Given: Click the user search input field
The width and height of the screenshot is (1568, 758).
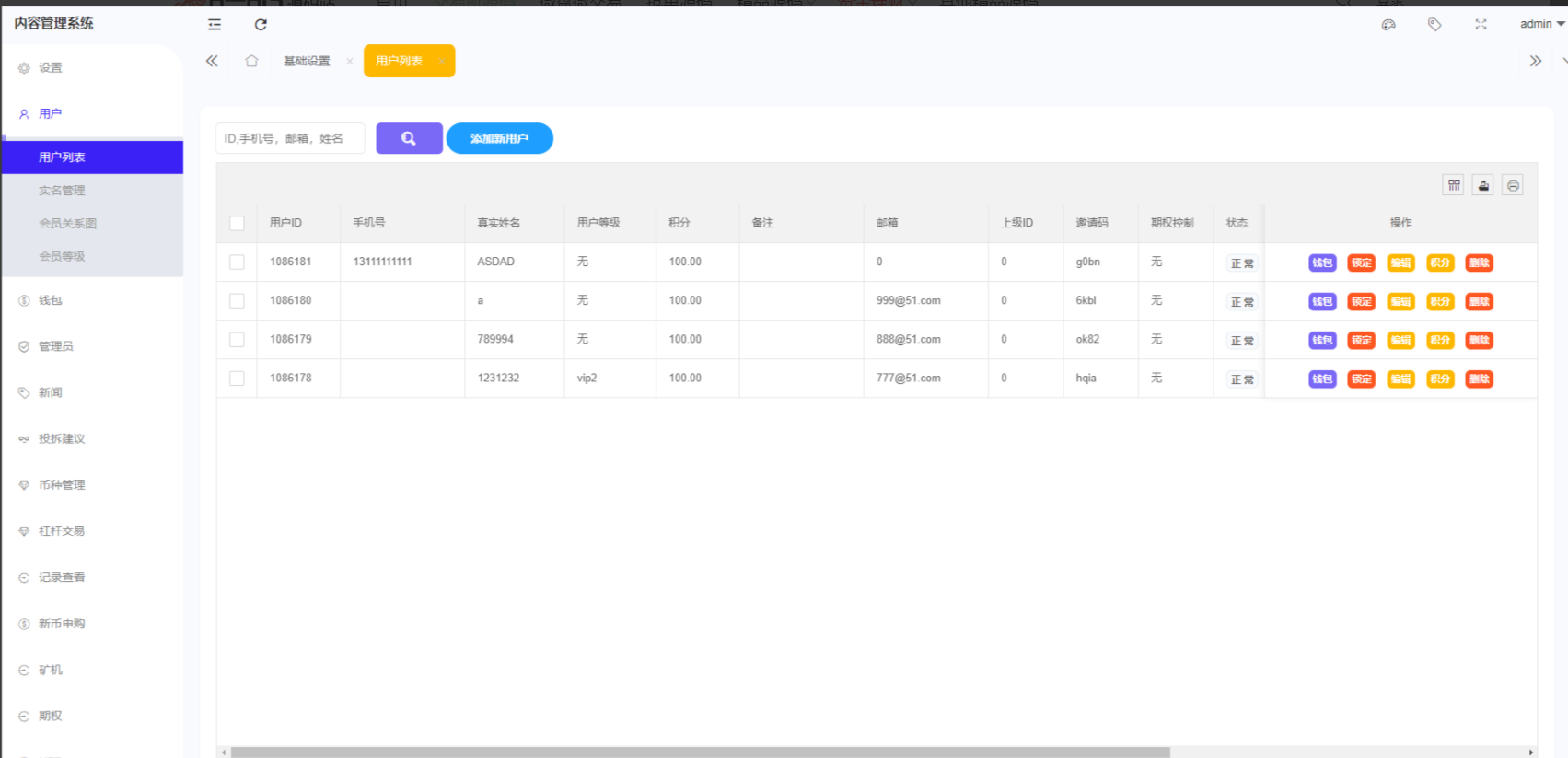Looking at the screenshot, I should click(x=290, y=138).
